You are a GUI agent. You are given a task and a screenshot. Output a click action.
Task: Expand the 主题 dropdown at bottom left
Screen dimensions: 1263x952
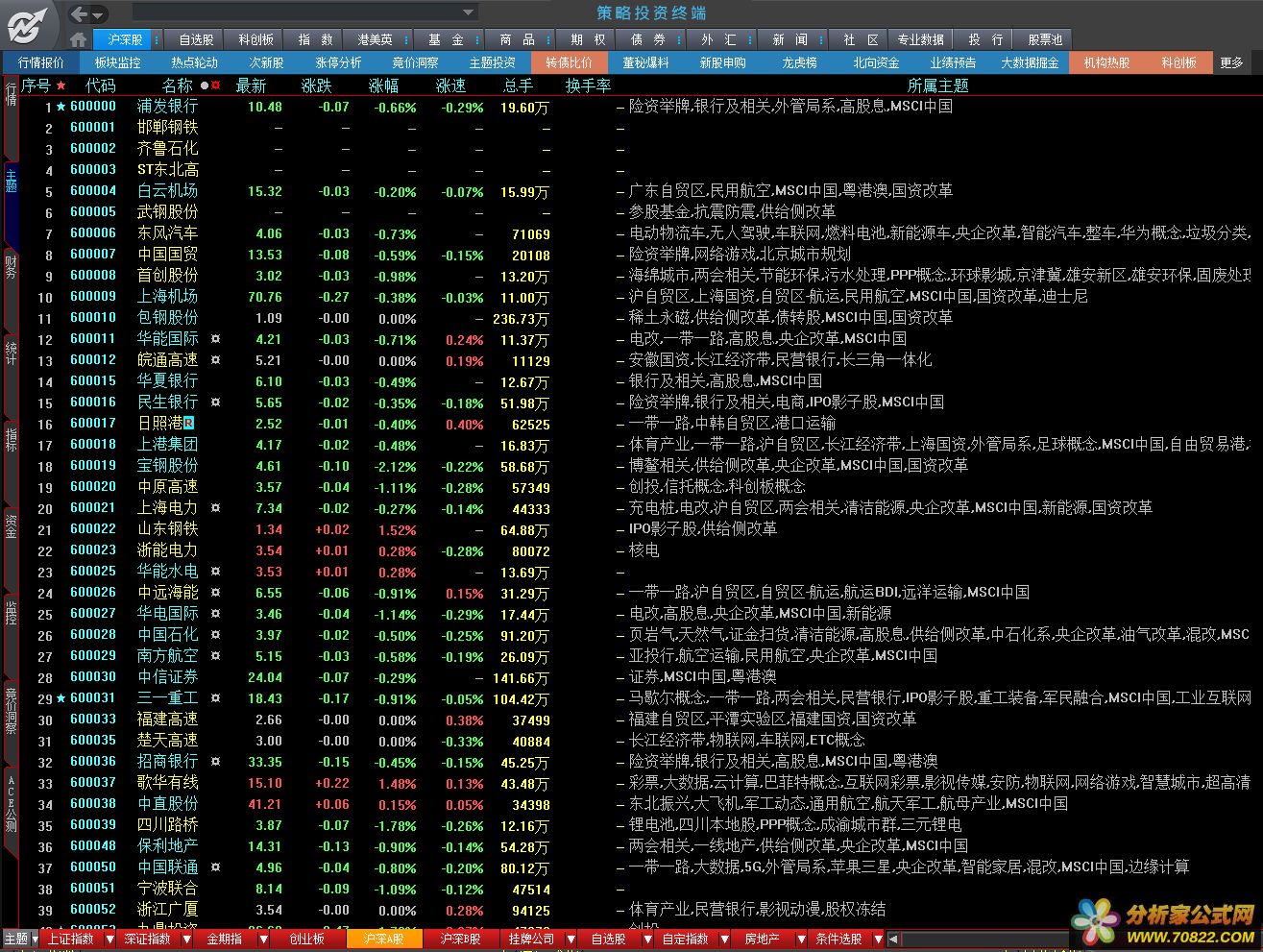pos(35,940)
